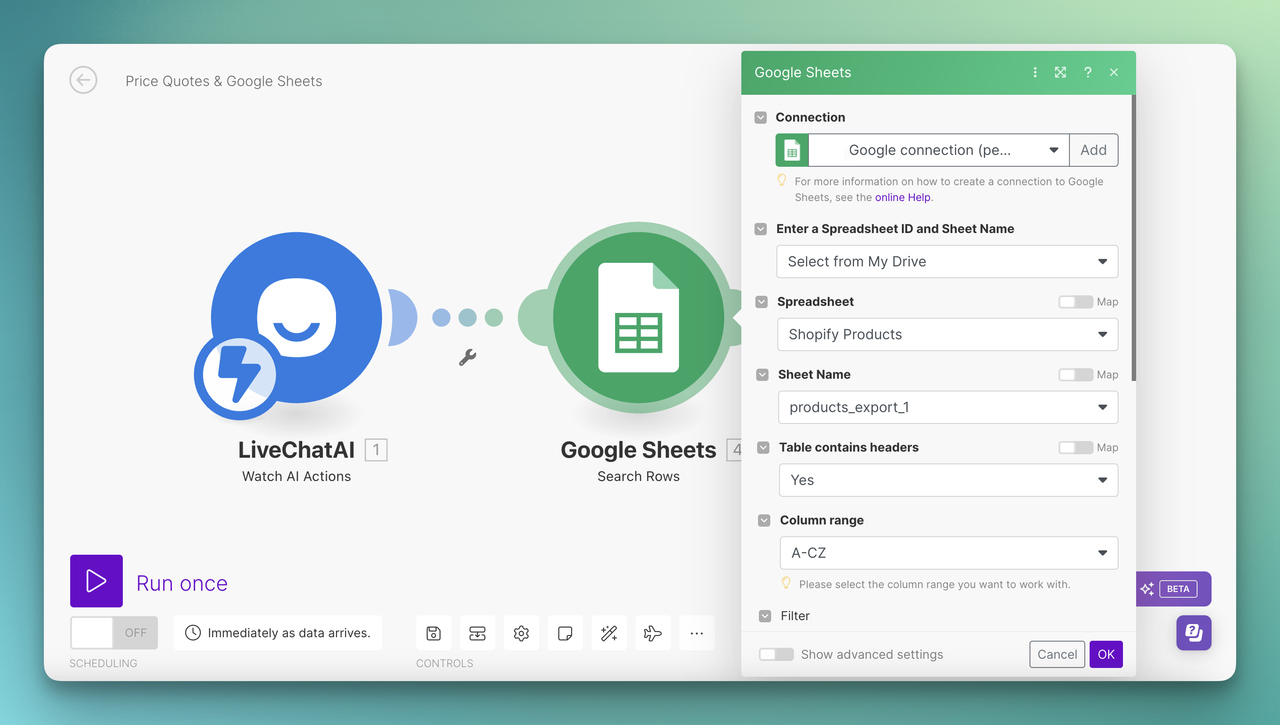Open the Yes headers dropdown

point(948,480)
